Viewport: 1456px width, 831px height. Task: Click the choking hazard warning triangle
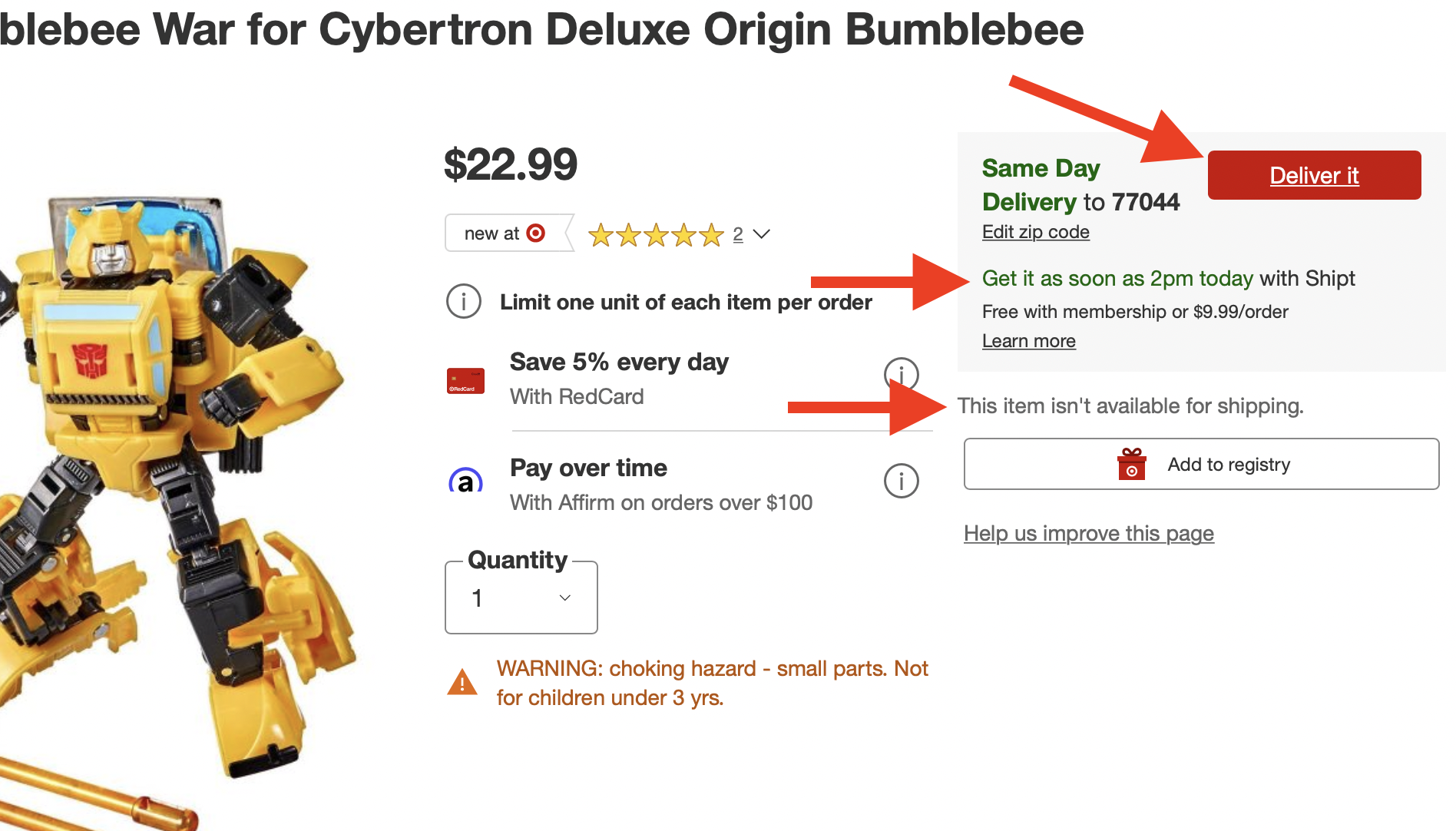pyautogui.click(x=462, y=682)
